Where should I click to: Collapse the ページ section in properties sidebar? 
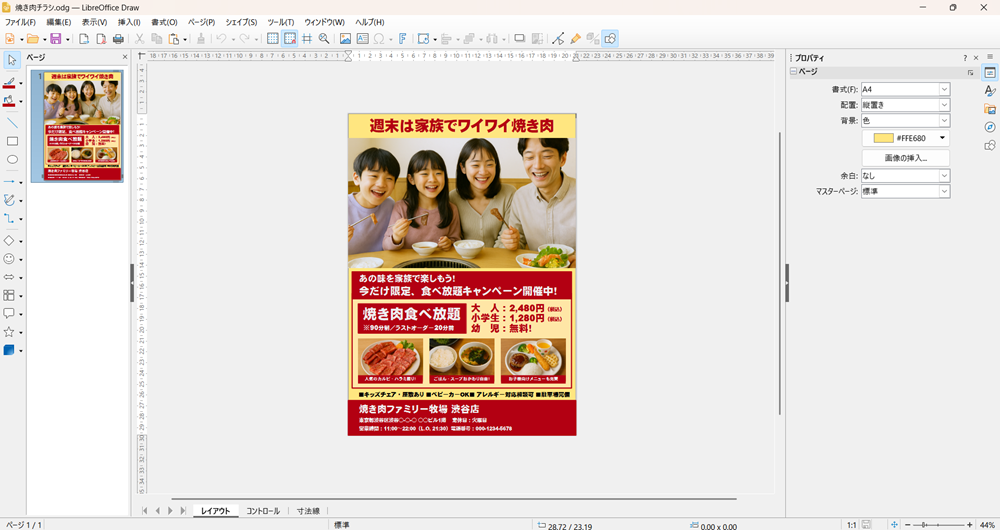[793, 72]
